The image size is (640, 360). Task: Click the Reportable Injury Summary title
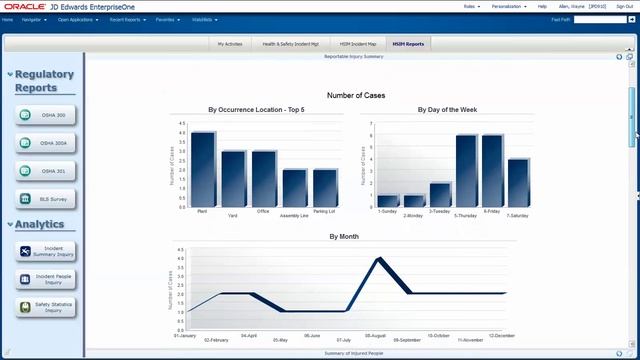(x=354, y=57)
